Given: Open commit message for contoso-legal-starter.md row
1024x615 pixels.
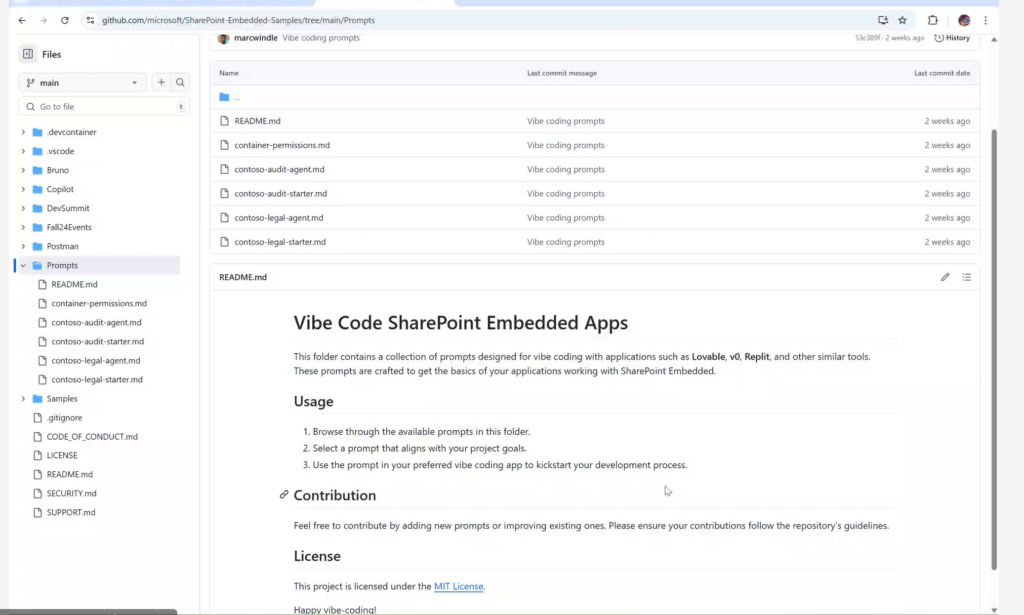Looking at the screenshot, I should (x=566, y=242).
